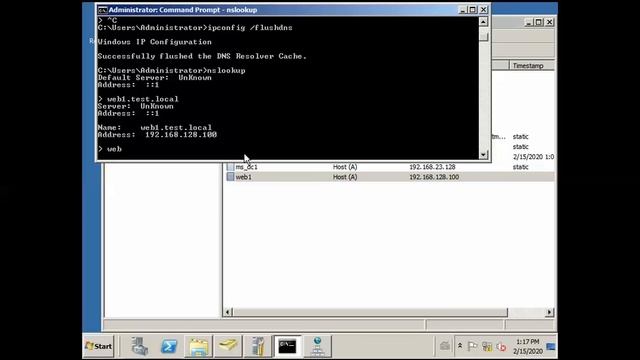This screenshot has width=640, height=360.
Task: Switch to DNS Manager taskbar button
Action: tap(317, 346)
